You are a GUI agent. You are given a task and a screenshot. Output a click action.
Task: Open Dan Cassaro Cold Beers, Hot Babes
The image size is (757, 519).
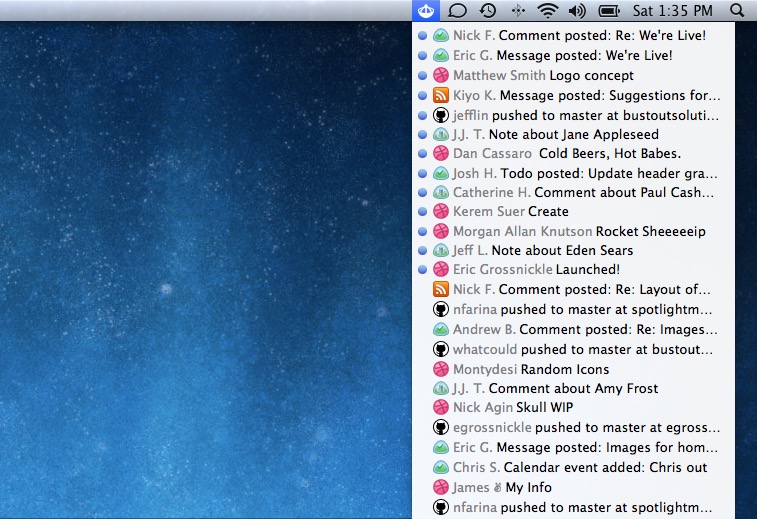(574, 154)
